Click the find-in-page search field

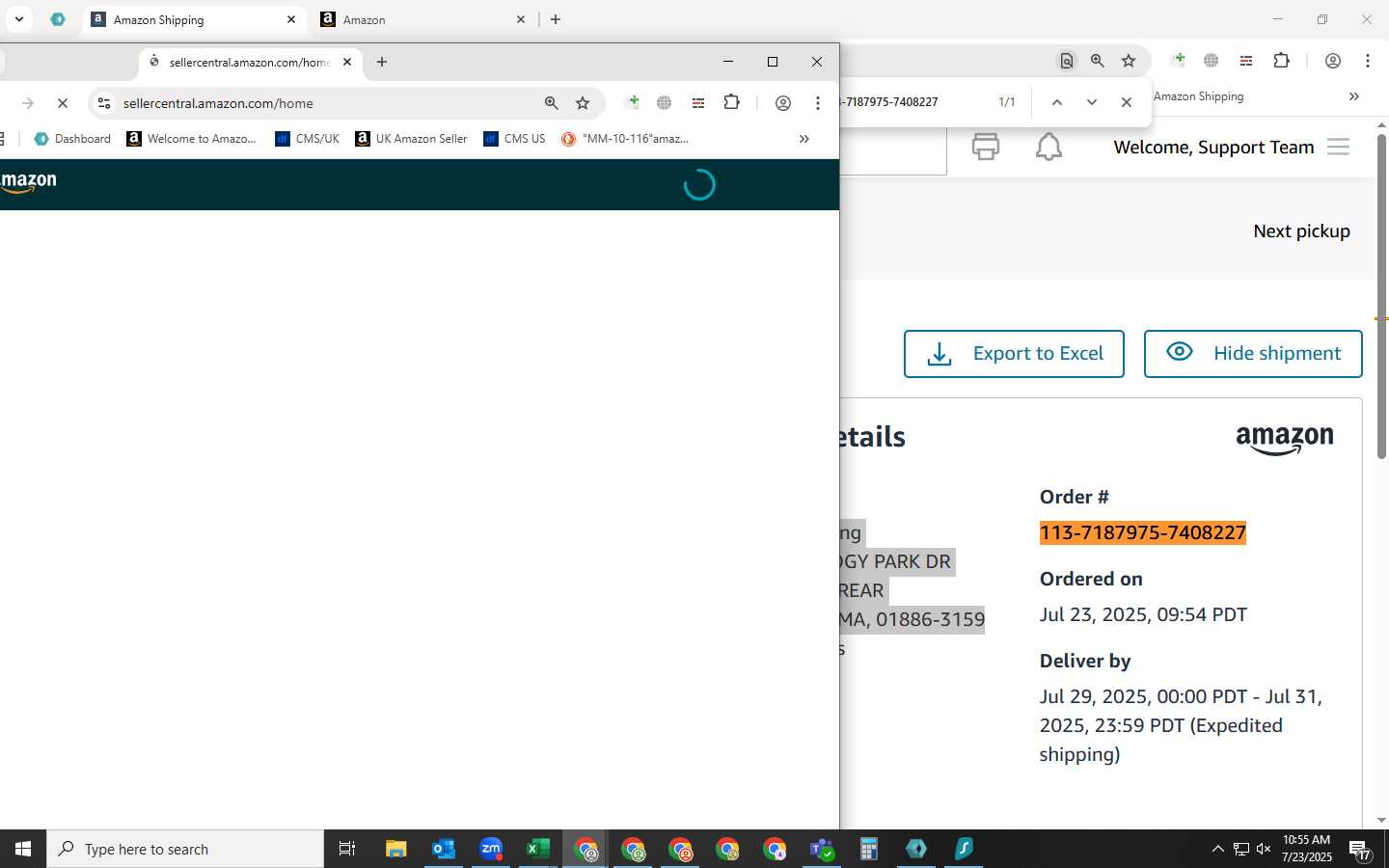[x=912, y=102]
